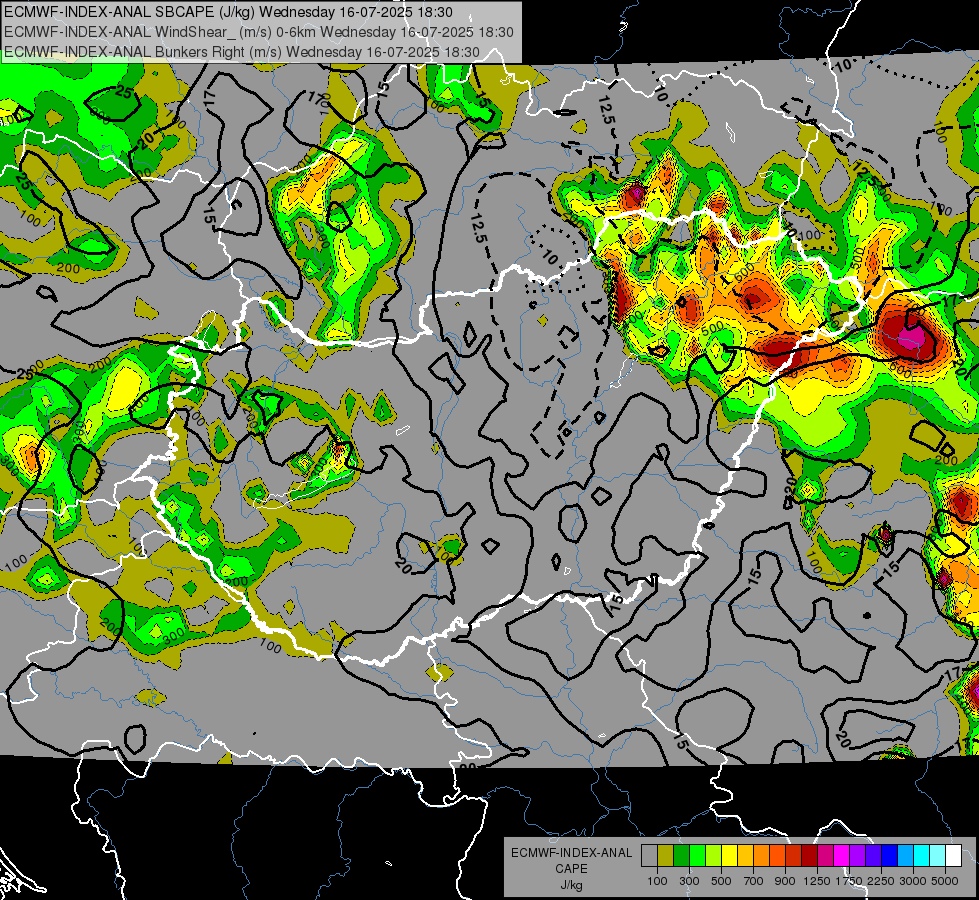Click the Bunkers Right title line
The image size is (979, 900).
click(x=242, y=52)
